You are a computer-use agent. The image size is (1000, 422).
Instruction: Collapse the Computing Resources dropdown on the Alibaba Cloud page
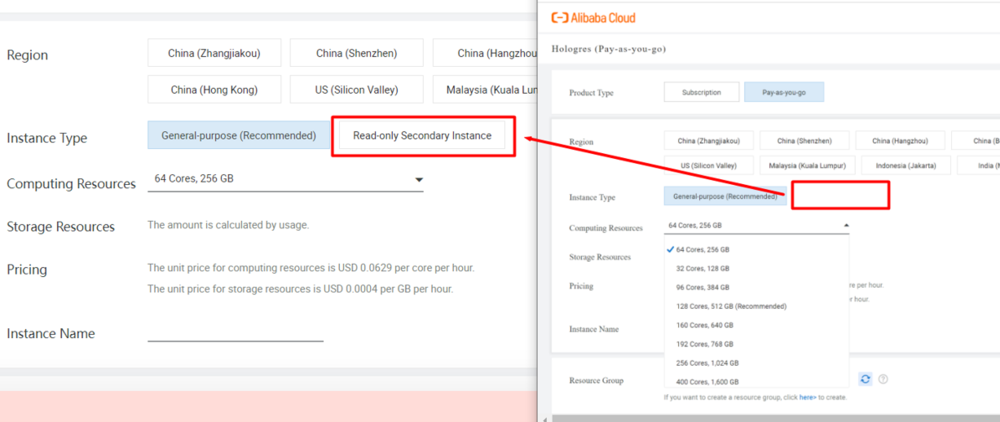756,226
